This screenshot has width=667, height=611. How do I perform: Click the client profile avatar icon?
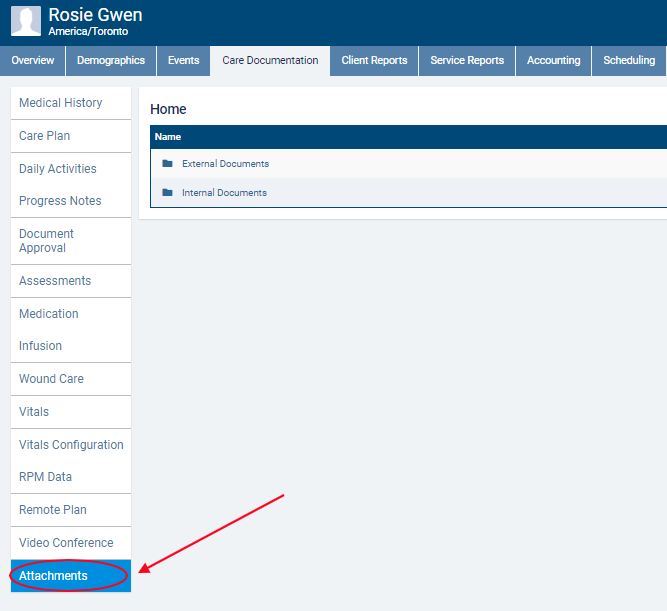click(x=26, y=21)
